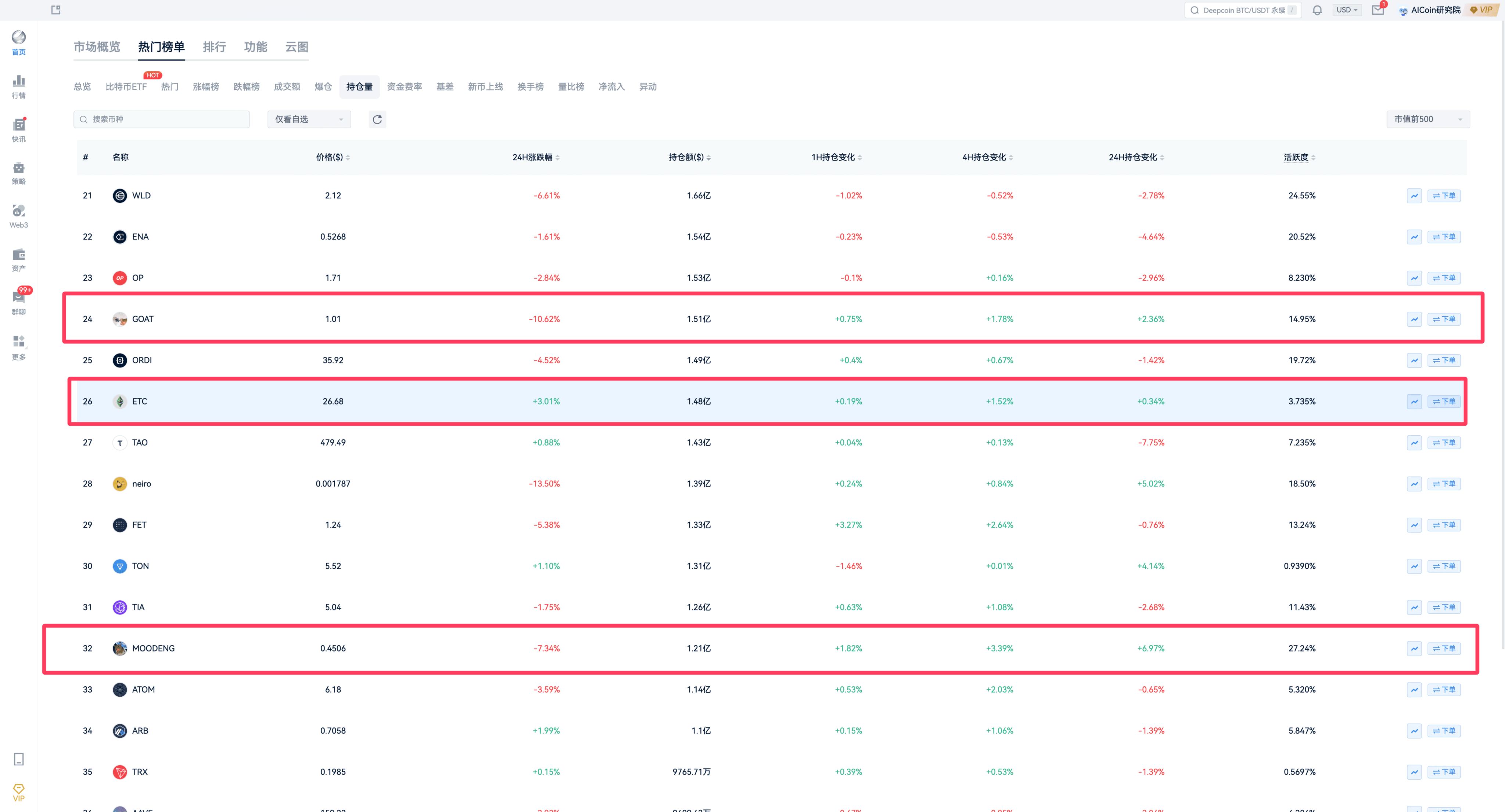Click the ARB coin logo

120,731
